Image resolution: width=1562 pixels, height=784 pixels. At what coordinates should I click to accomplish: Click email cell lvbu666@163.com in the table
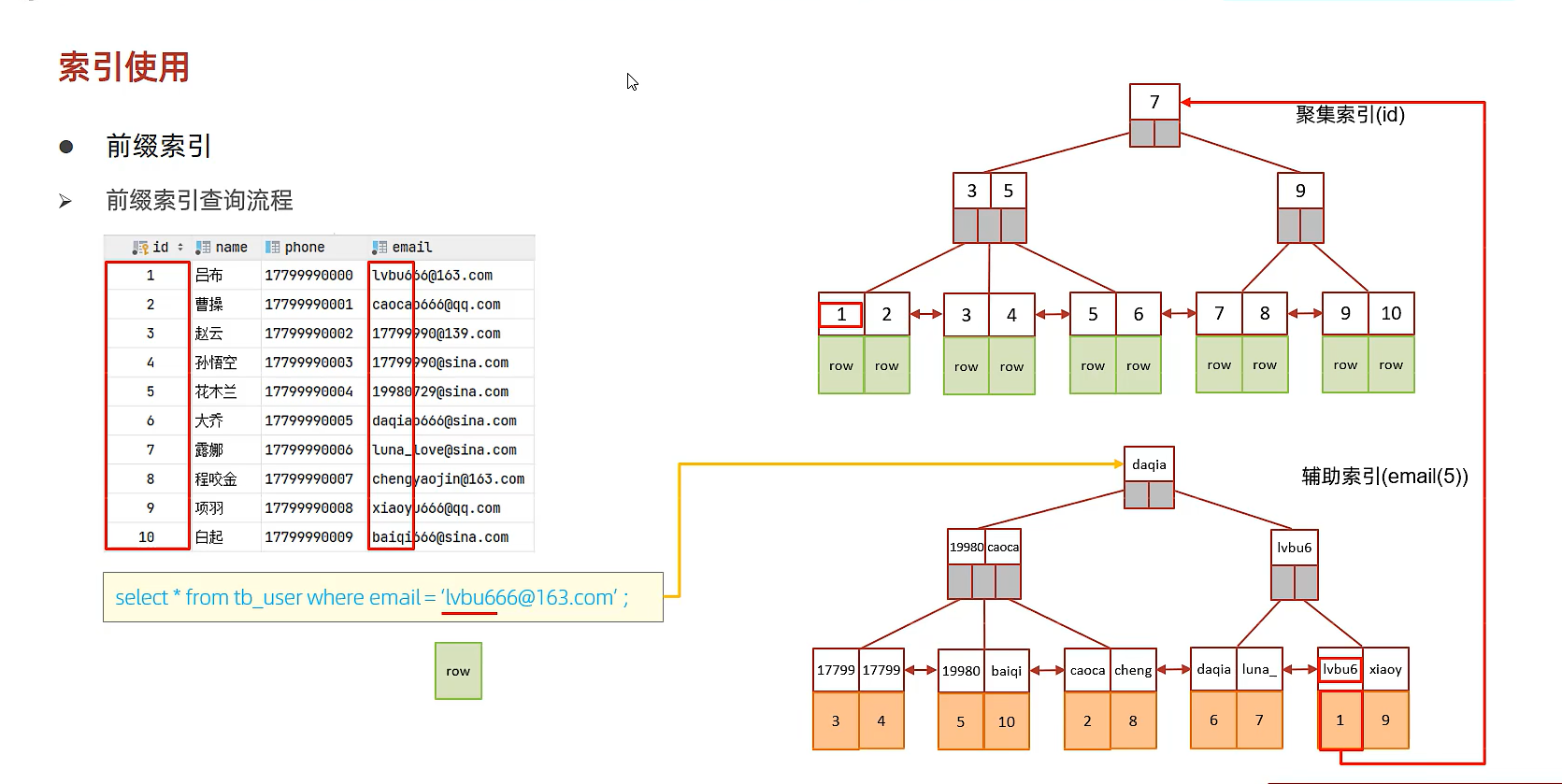[x=432, y=276]
